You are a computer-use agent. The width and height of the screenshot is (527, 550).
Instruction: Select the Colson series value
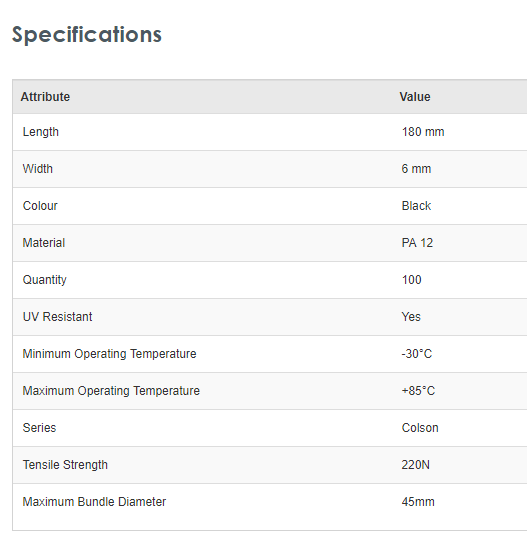click(420, 428)
